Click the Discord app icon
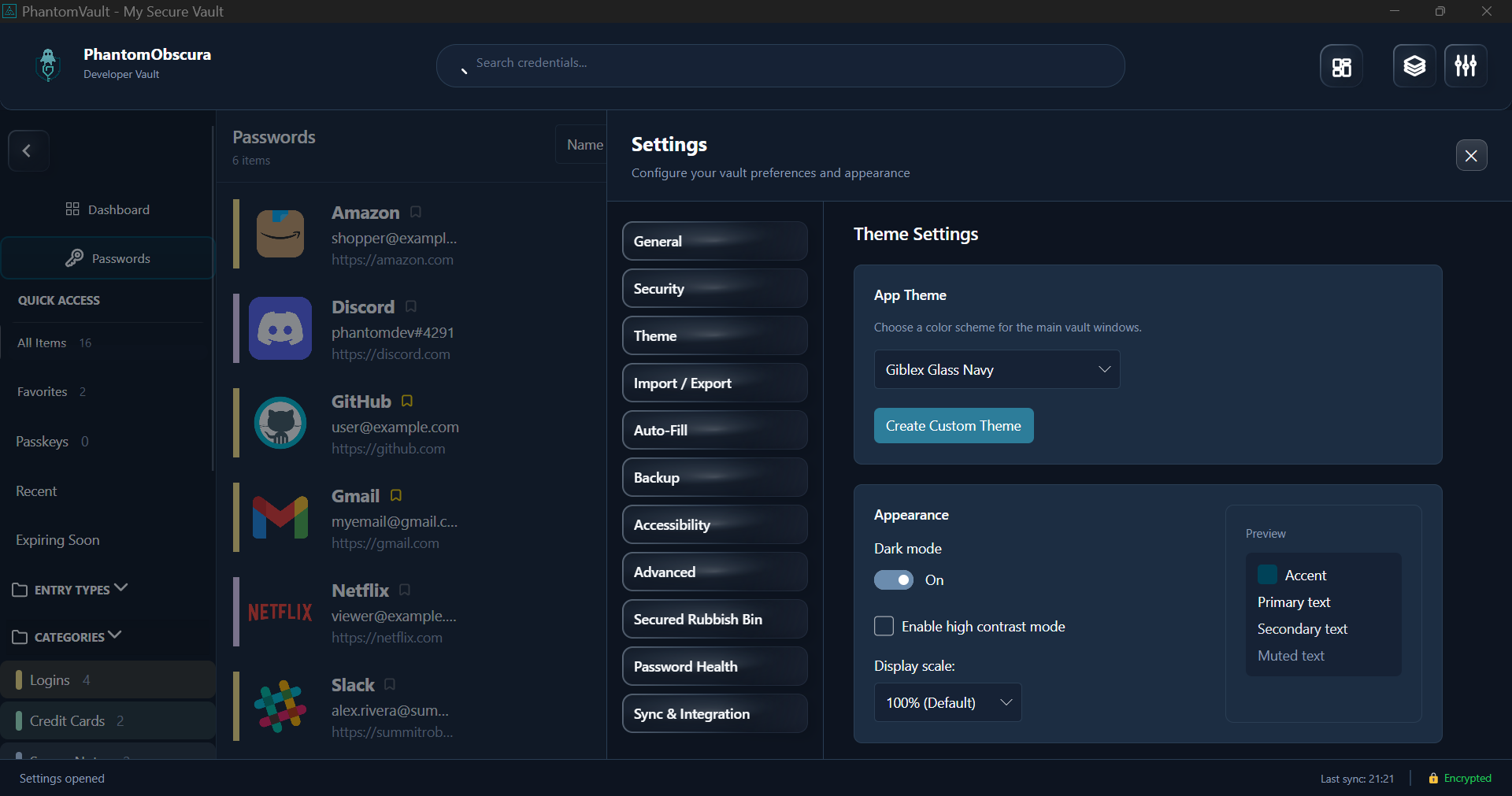 pyautogui.click(x=280, y=328)
